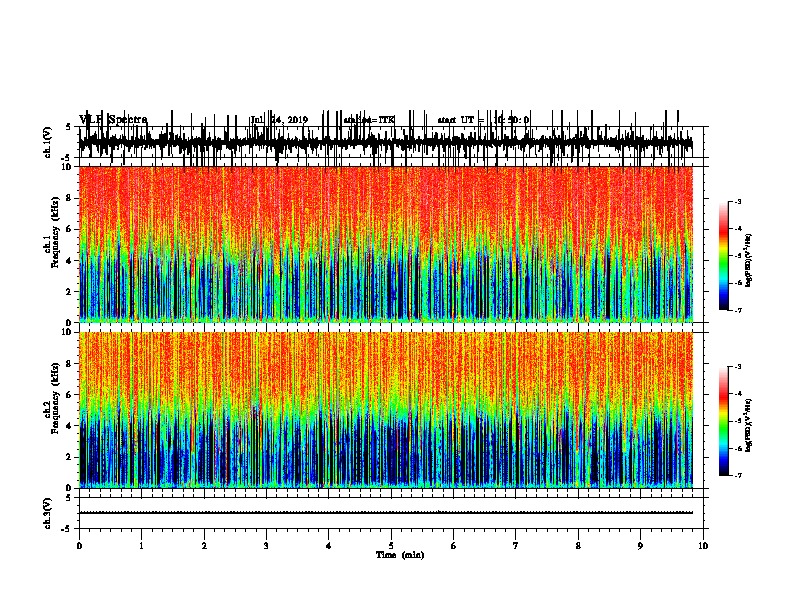Click the "4" kHz tick of ch.2 spectrogram
Image resolution: width=792 pixels, height=612 pixels.
[71, 426]
